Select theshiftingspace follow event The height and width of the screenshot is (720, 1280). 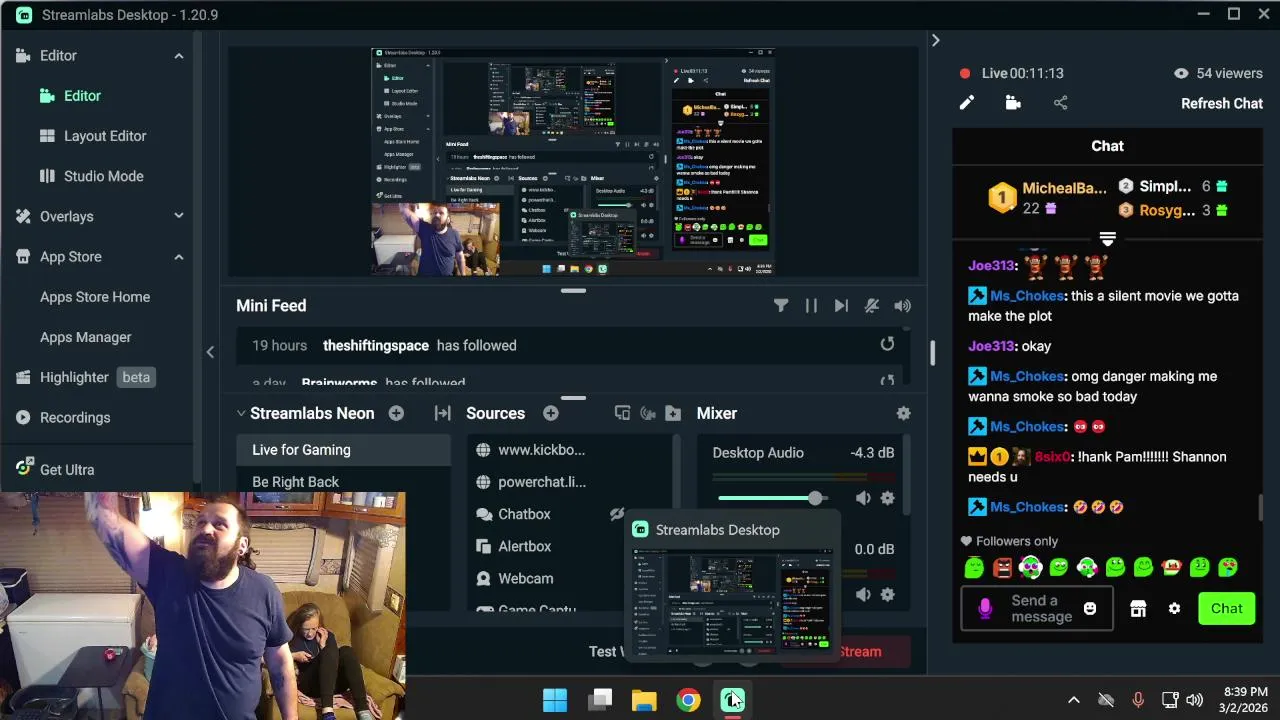(x=571, y=345)
